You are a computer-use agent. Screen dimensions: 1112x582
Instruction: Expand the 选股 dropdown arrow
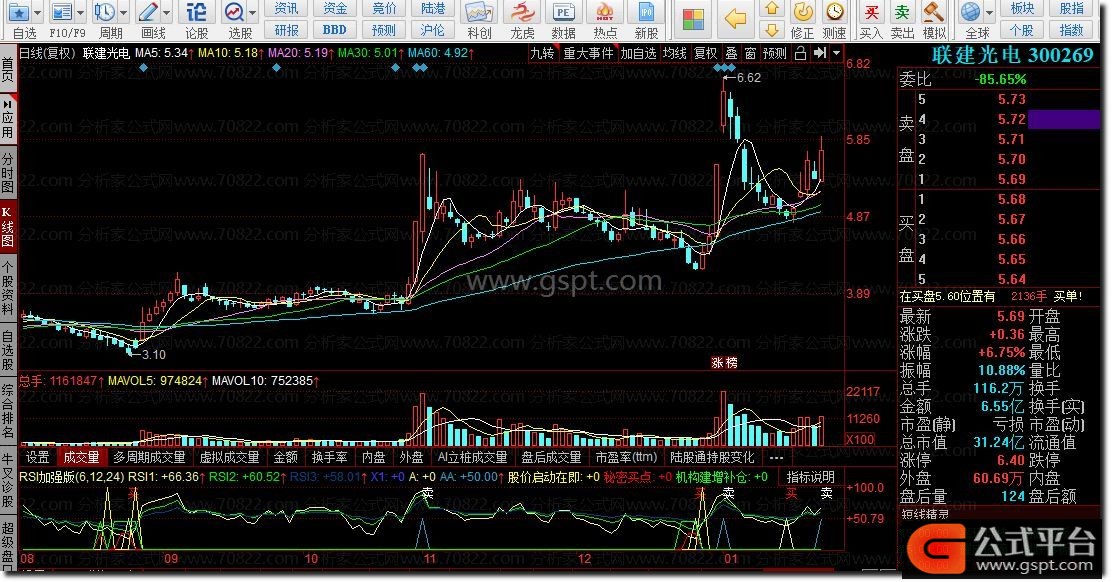click(252, 13)
